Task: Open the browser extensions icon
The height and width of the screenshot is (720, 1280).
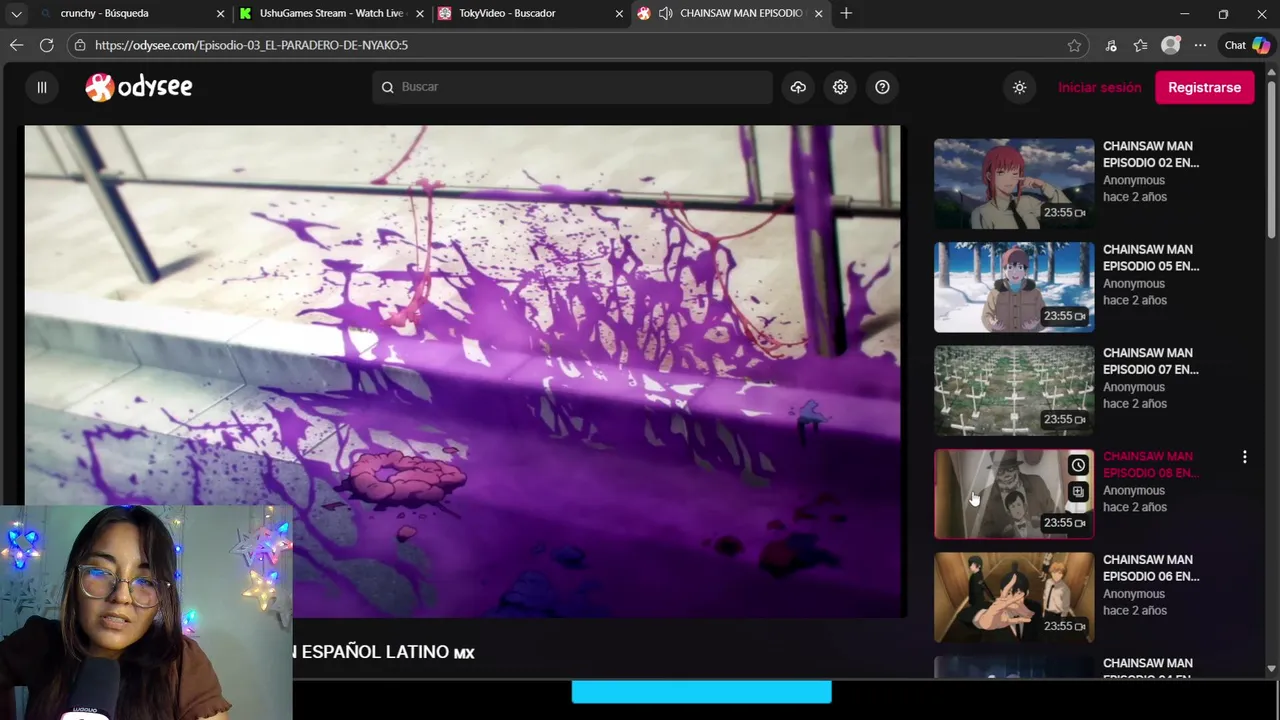Action: point(1111,45)
